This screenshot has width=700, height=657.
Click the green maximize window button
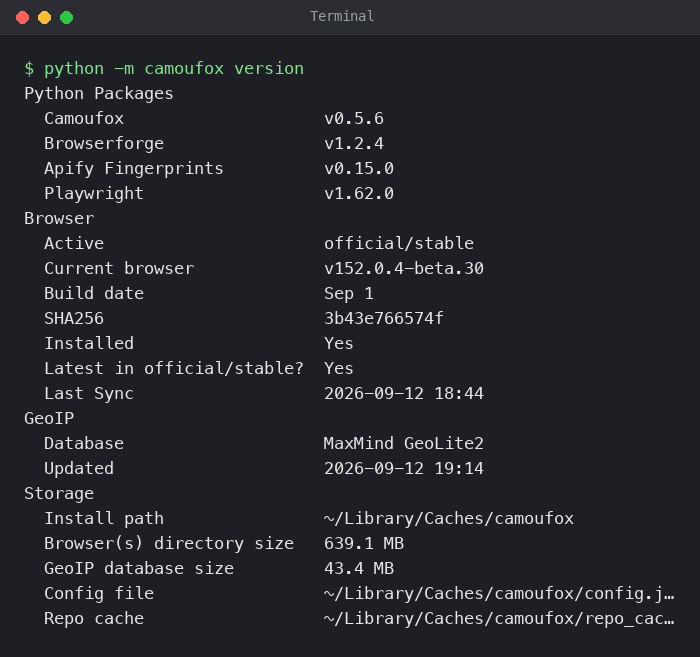click(67, 17)
